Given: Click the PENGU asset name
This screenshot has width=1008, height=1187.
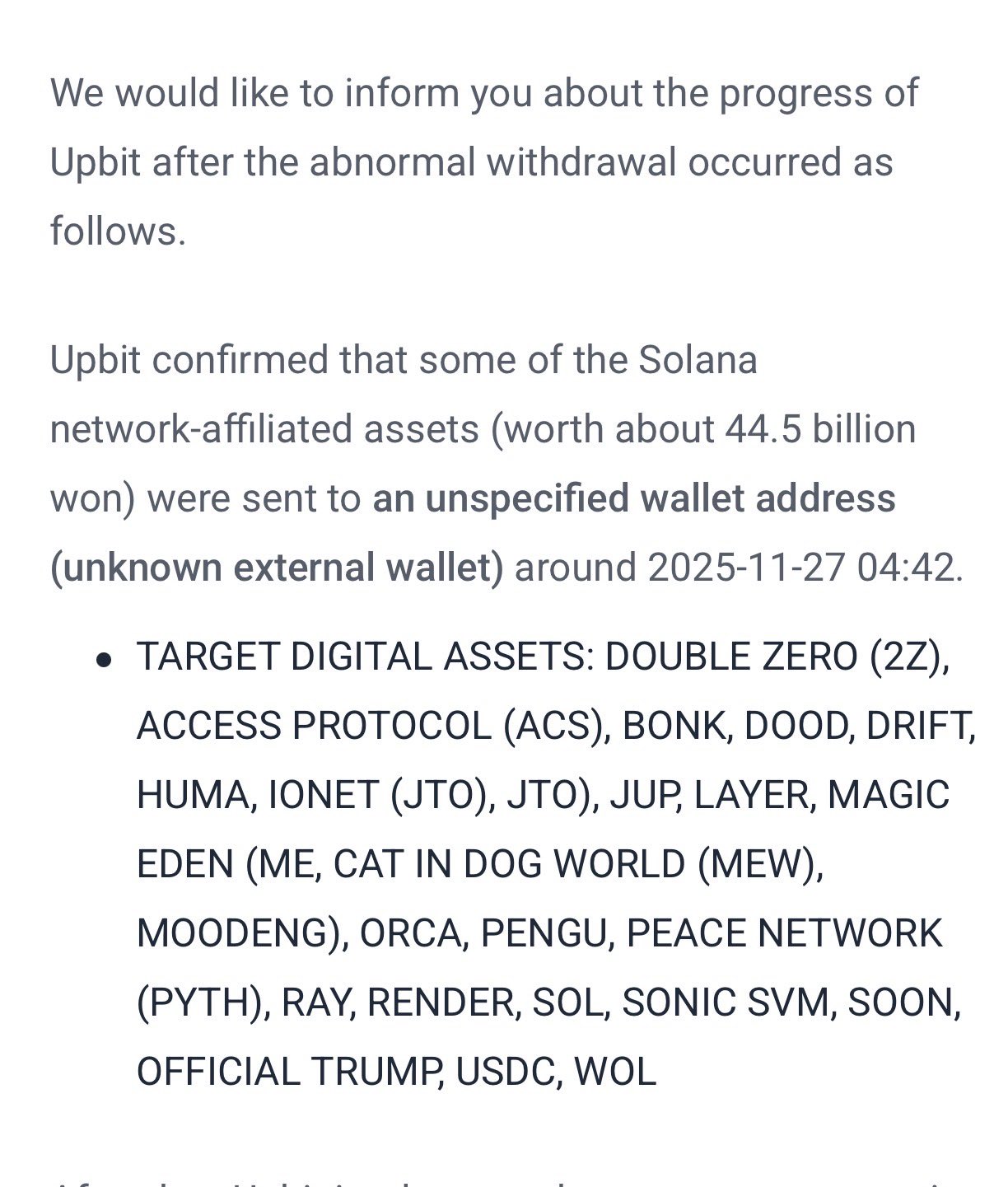Looking at the screenshot, I should click(544, 934).
